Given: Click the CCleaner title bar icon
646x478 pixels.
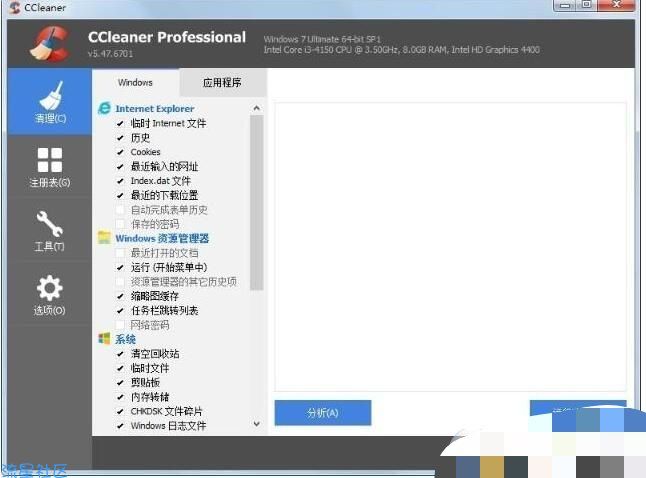Looking at the screenshot, I should [14, 7].
